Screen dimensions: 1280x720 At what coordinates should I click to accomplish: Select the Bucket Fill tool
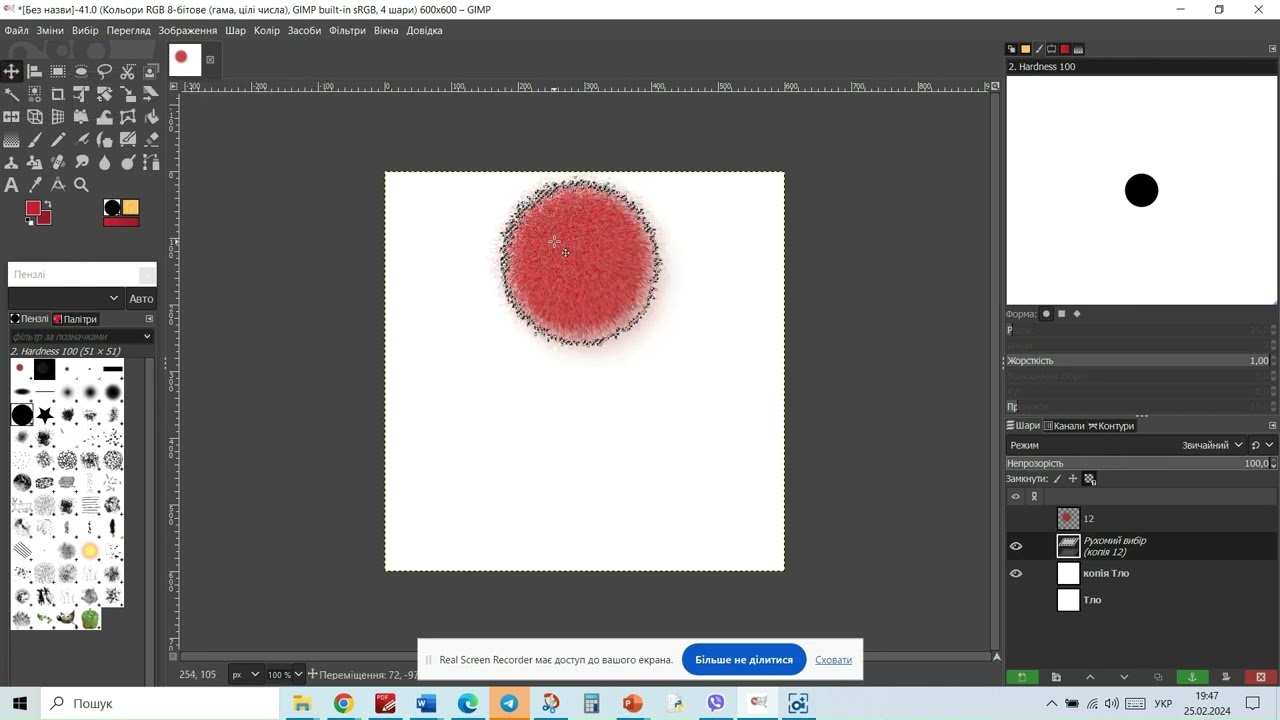(151, 117)
